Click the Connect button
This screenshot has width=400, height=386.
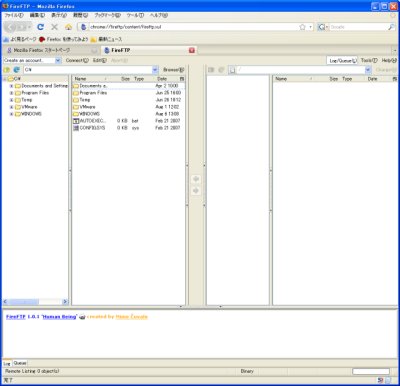tap(77, 60)
